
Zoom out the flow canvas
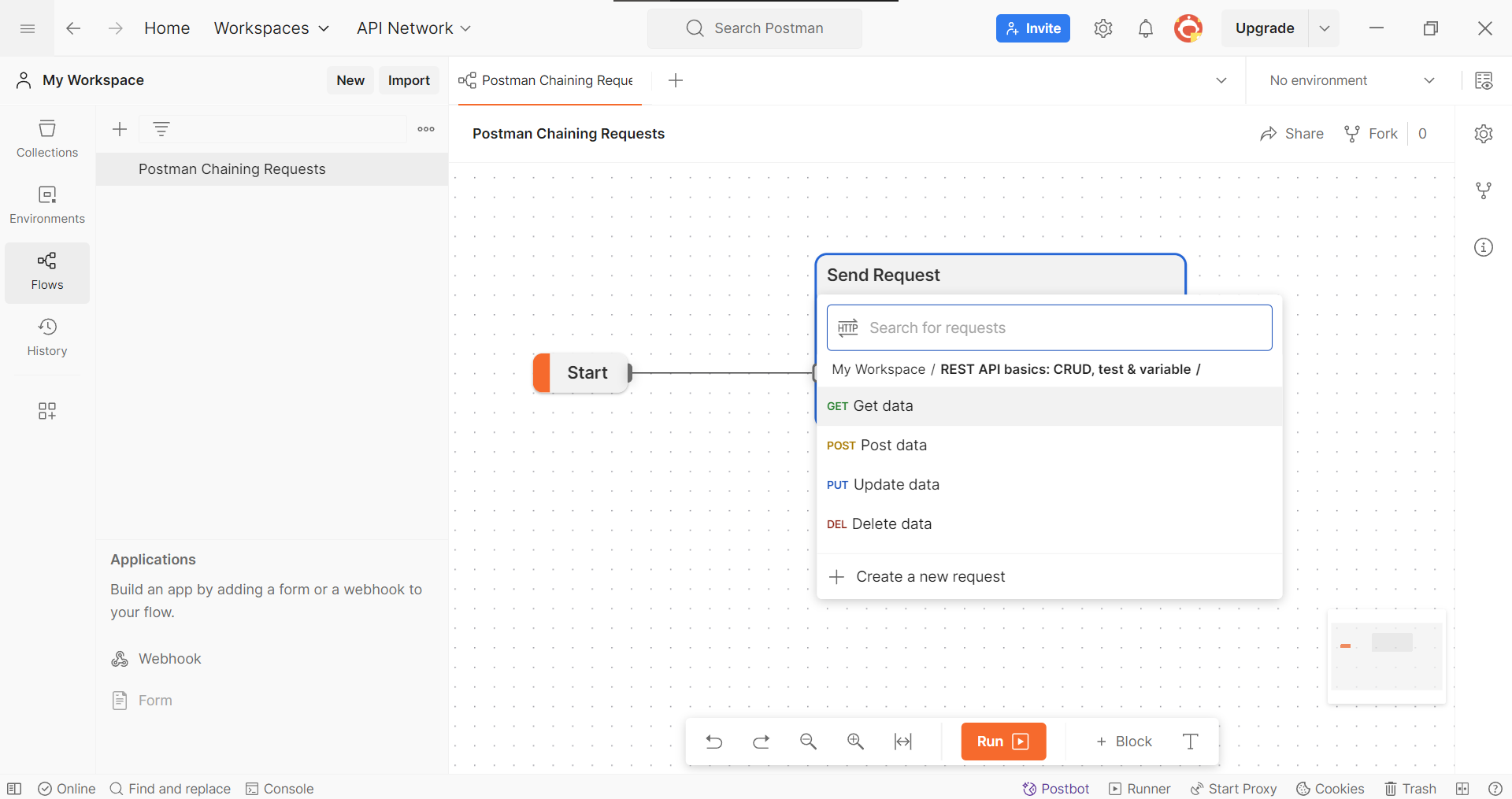point(809,742)
